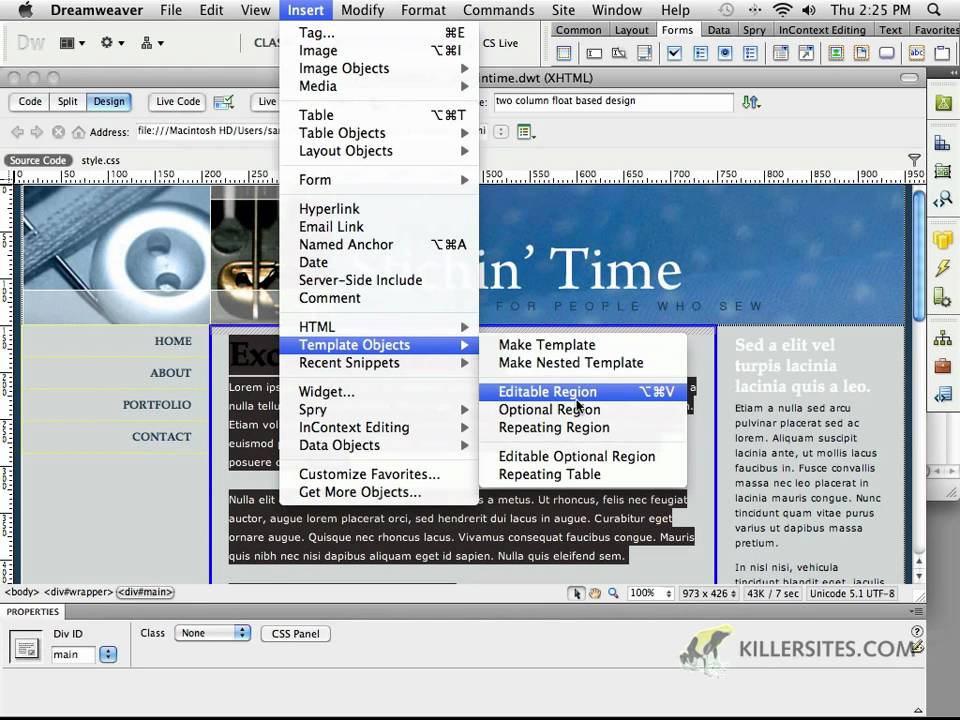Insert a Fieldset form element icon
960x720 pixels.
pos(942,53)
